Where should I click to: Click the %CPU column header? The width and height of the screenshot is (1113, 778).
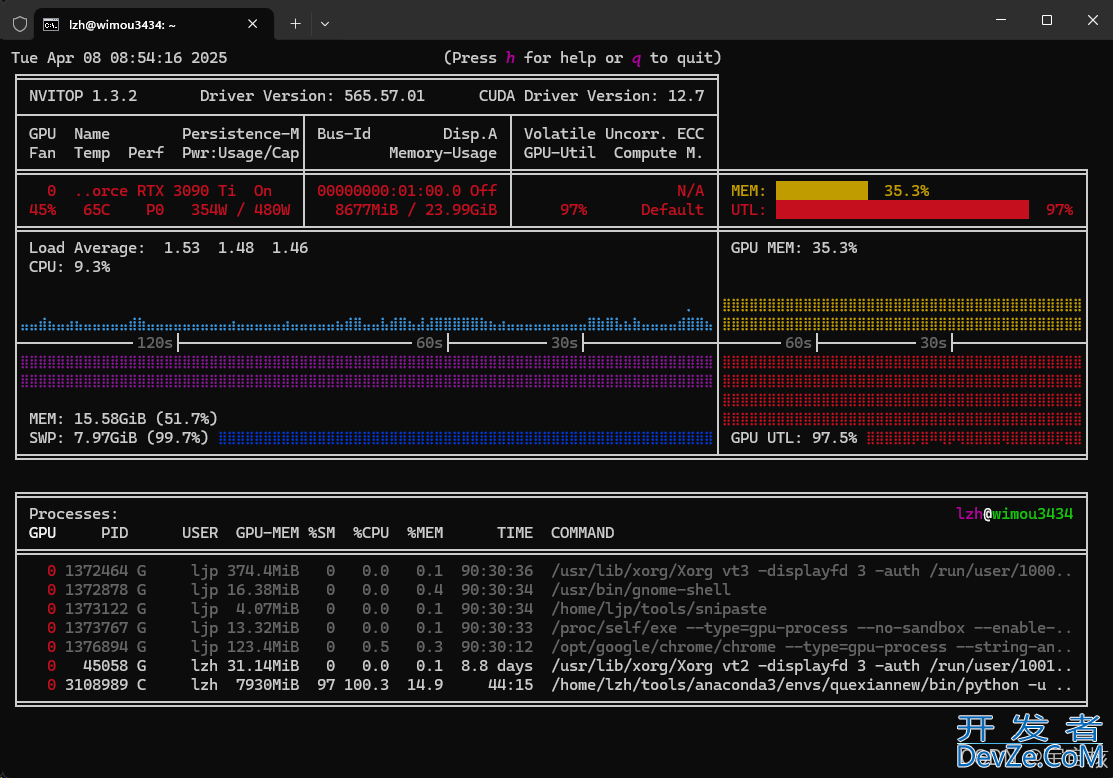click(x=371, y=533)
